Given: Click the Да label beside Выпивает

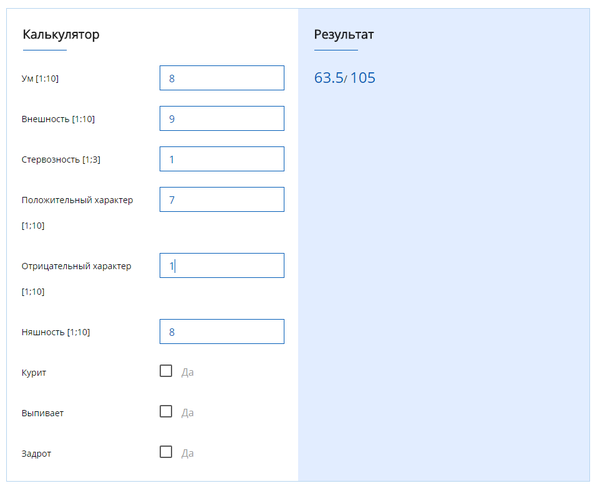Looking at the screenshot, I should click(x=187, y=412).
